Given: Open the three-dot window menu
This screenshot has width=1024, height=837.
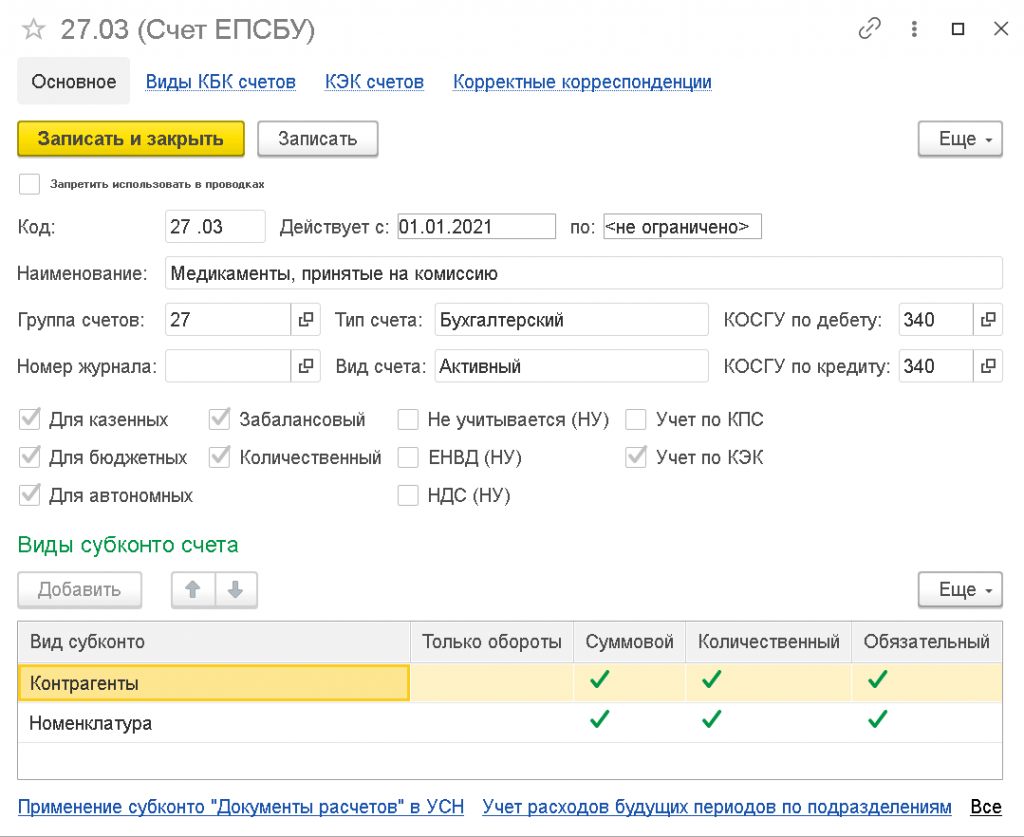Looking at the screenshot, I should pyautogui.click(x=914, y=30).
